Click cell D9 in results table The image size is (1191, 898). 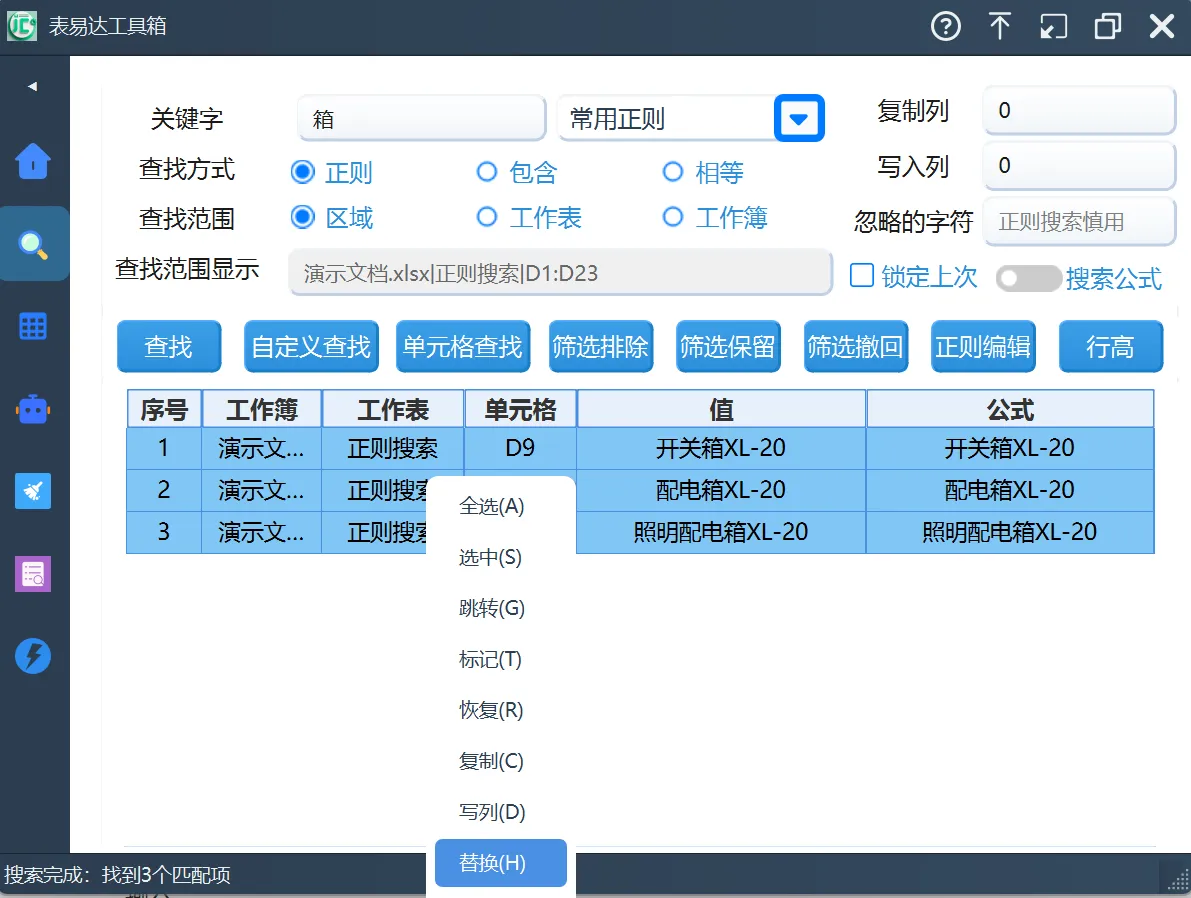(520, 448)
